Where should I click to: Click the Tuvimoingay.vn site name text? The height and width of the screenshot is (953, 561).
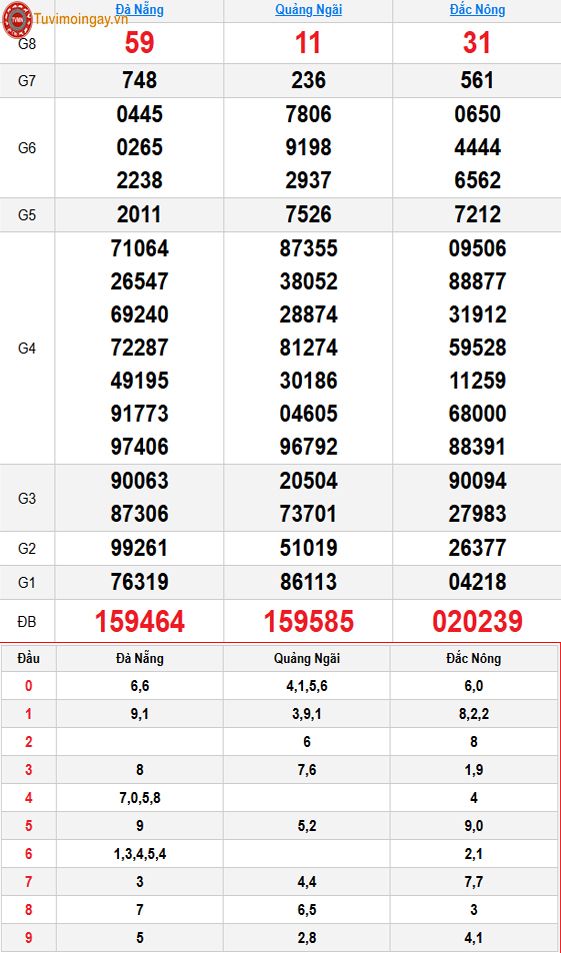tap(81, 19)
